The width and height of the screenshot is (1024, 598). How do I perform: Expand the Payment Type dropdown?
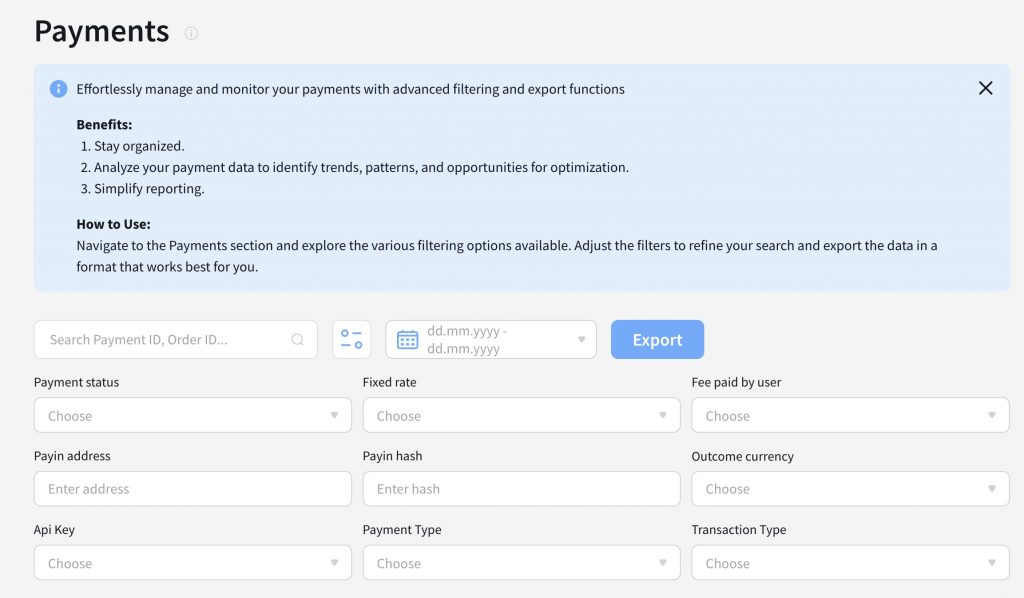click(x=521, y=563)
